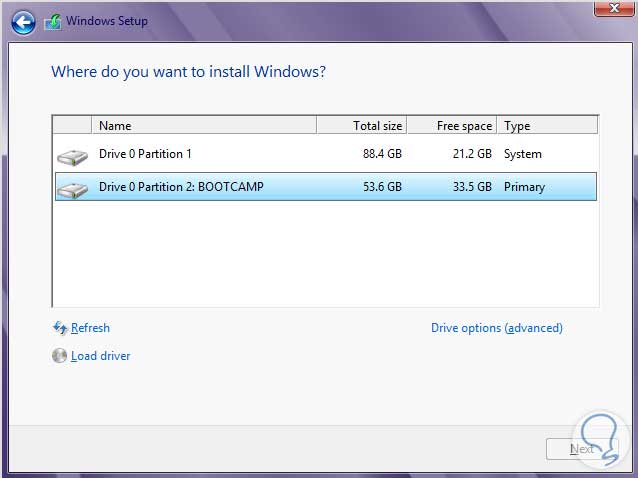Viewport: 638px width, 478px height.
Task: Sort by the Free space column header
Action: pos(452,125)
